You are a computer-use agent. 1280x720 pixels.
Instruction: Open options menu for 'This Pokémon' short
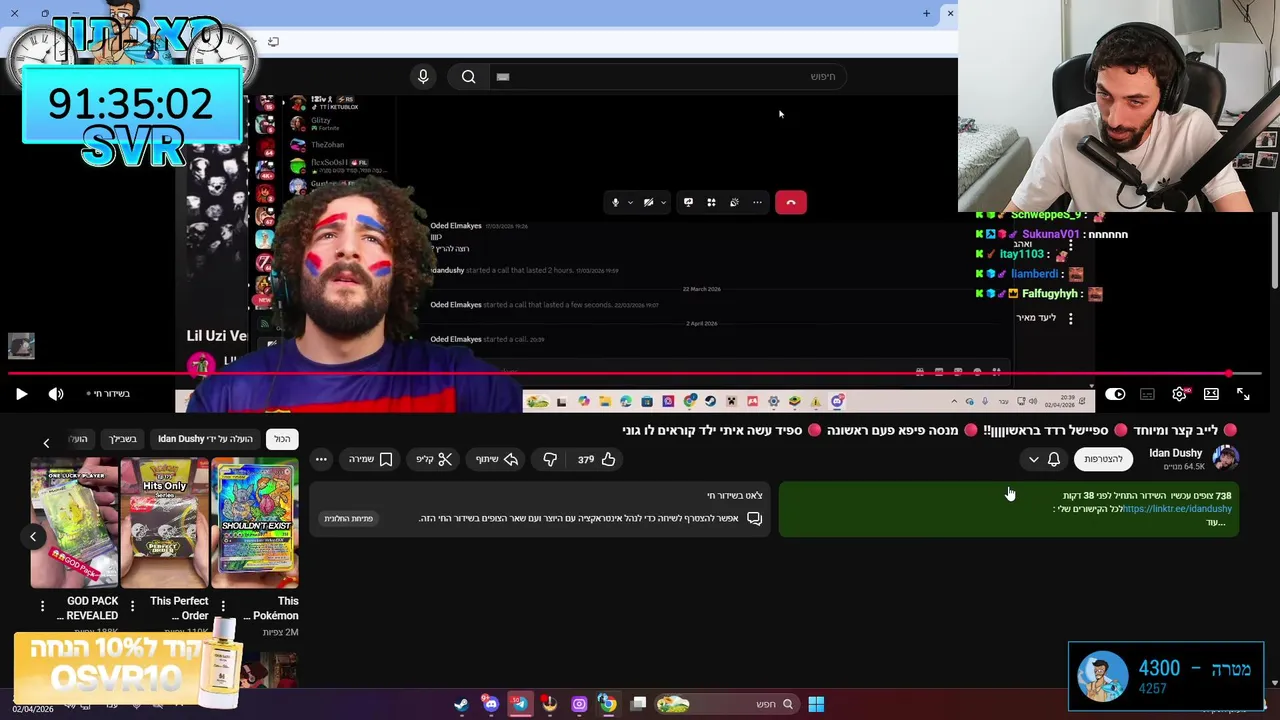pyautogui.click(x=222, y=606)
